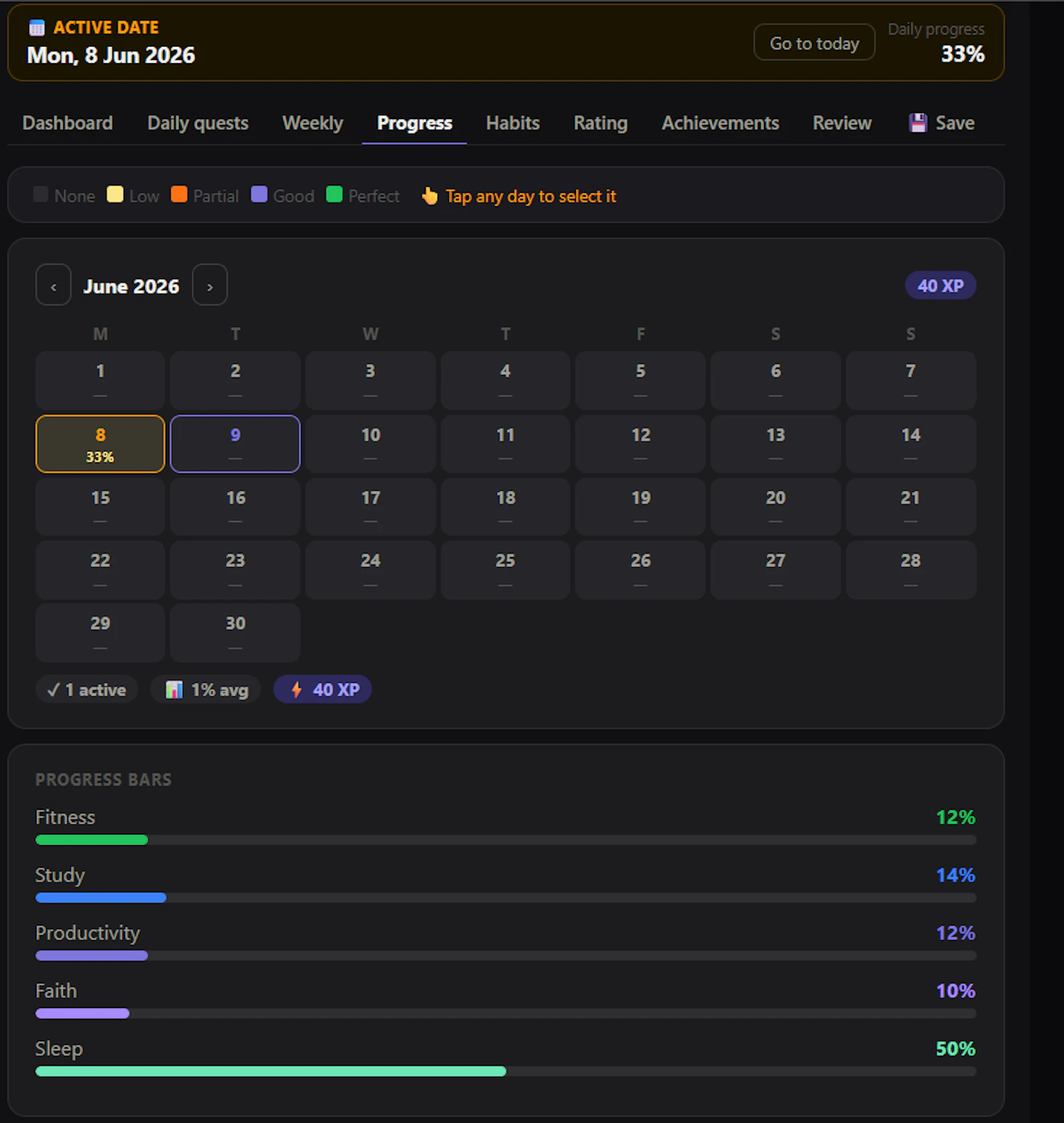This screenshot has width=1064, height=1123.
Task: Select day 3 in the calendar
Action: [x=370, y=380]
